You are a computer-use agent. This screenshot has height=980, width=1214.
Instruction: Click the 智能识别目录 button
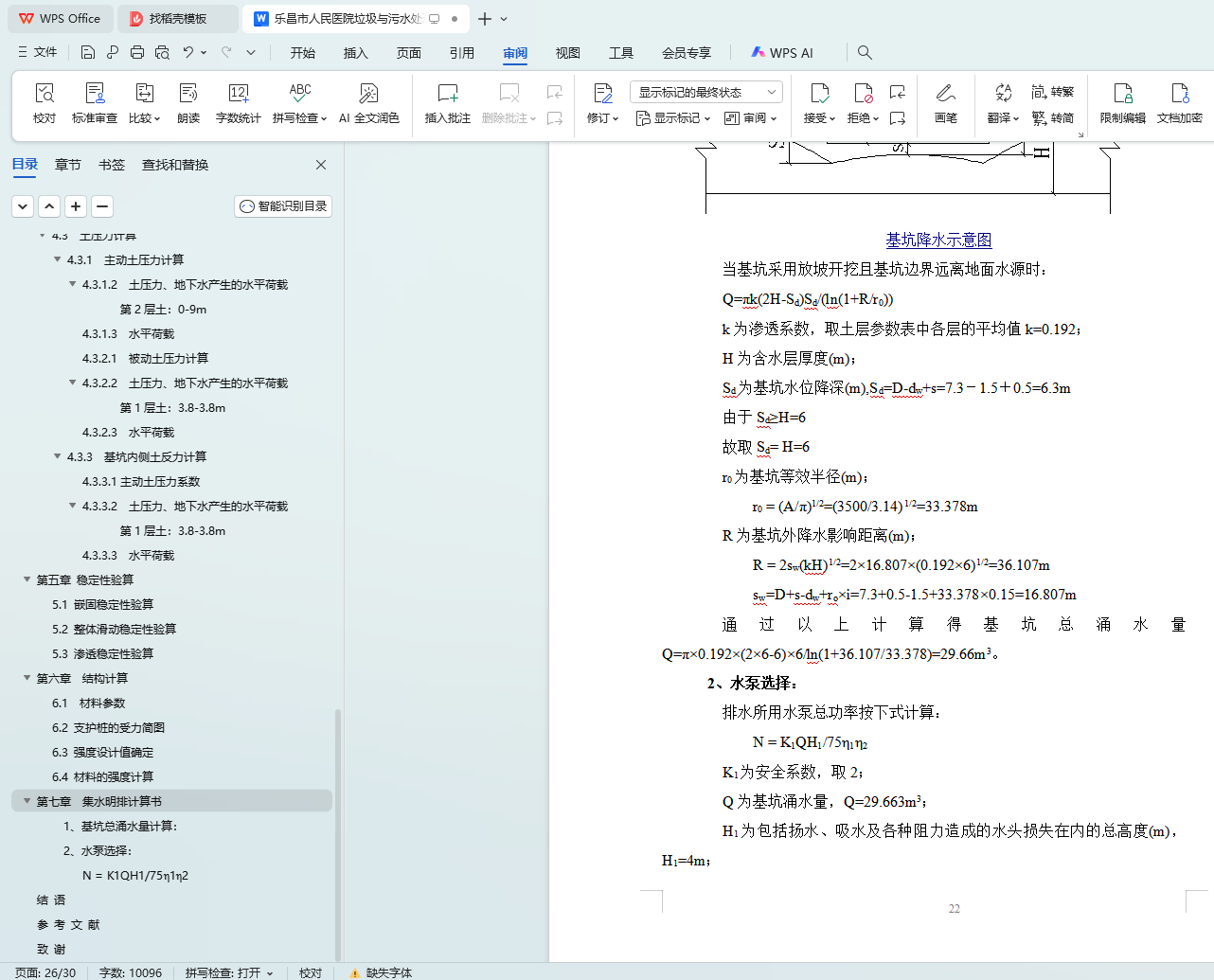283,205
